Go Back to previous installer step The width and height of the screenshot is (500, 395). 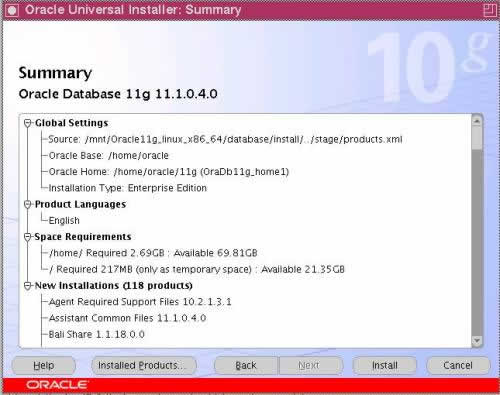coord(246,365)
